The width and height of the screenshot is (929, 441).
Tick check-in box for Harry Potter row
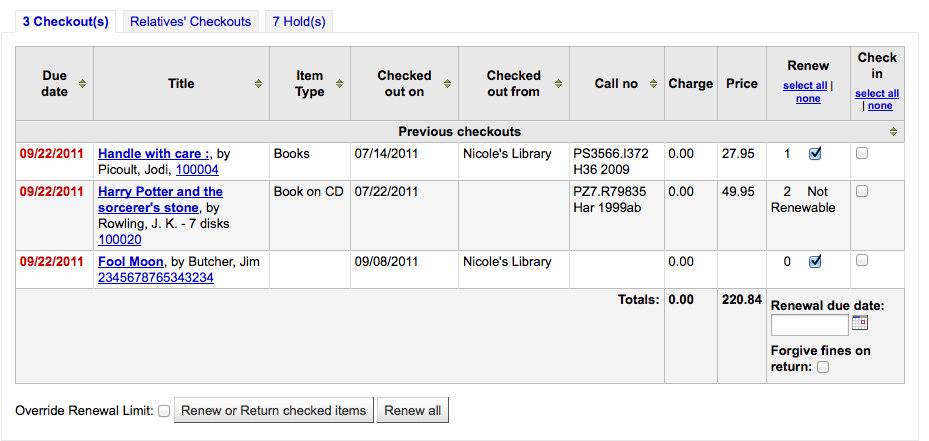click(862, 191)
